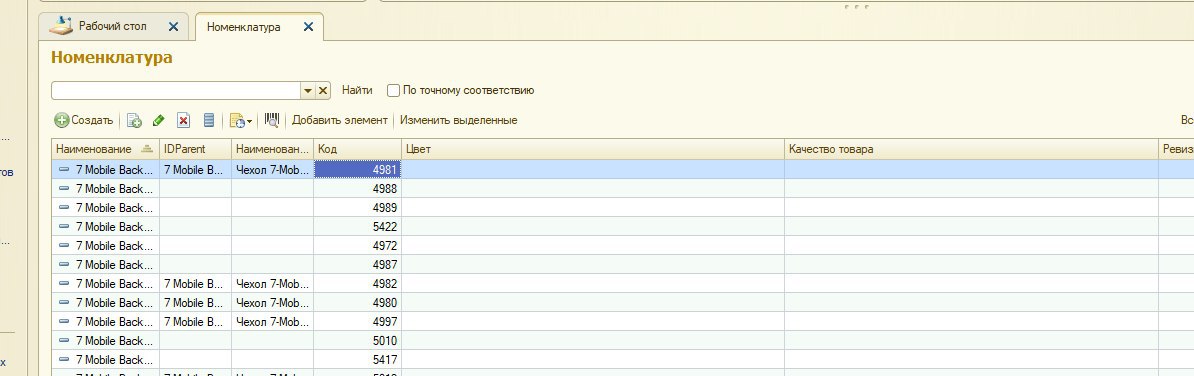
Task: Select code cell 4987
Action: [x=357, y=265]
